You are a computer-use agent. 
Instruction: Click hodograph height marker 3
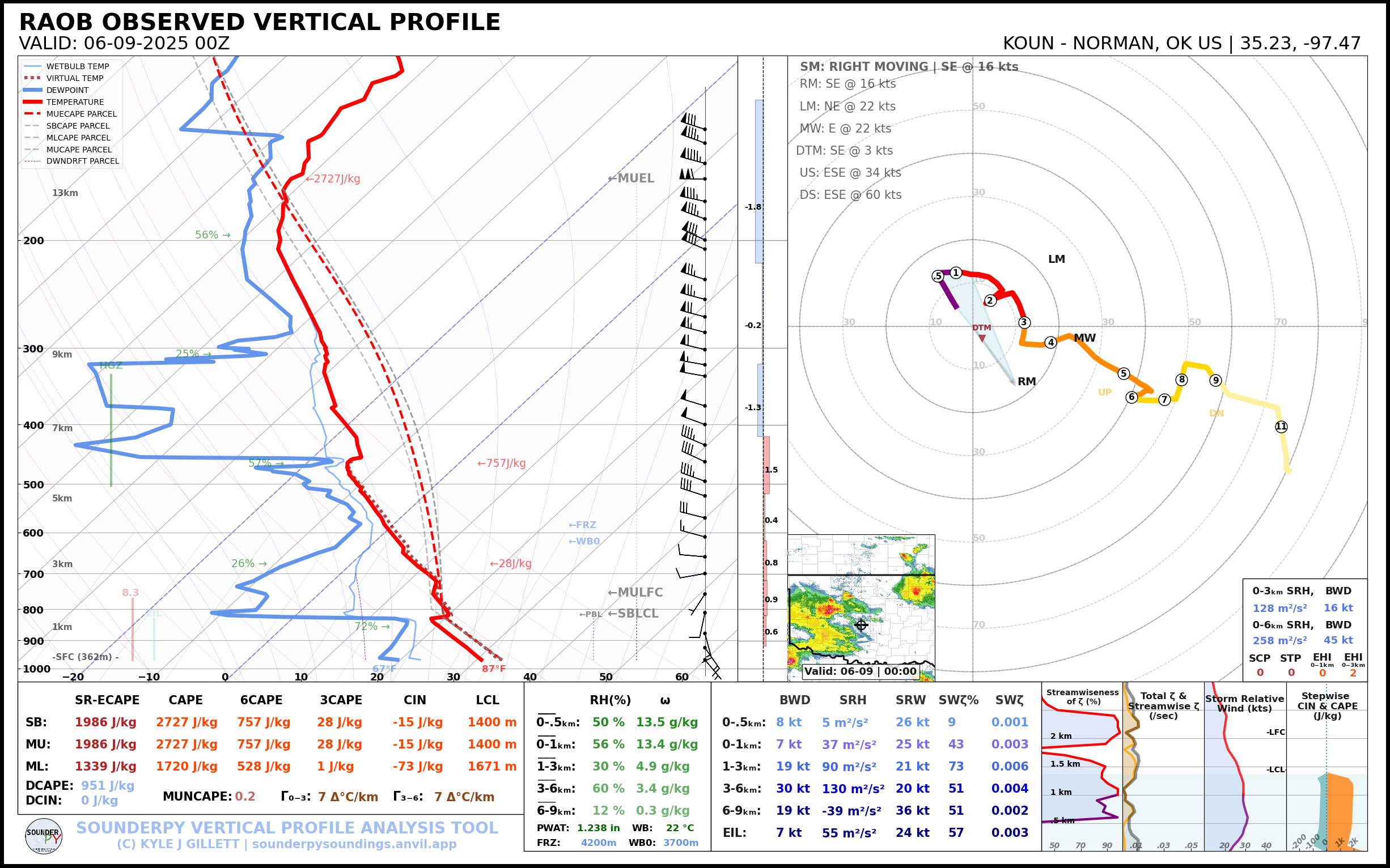[x=1024, y=322]
